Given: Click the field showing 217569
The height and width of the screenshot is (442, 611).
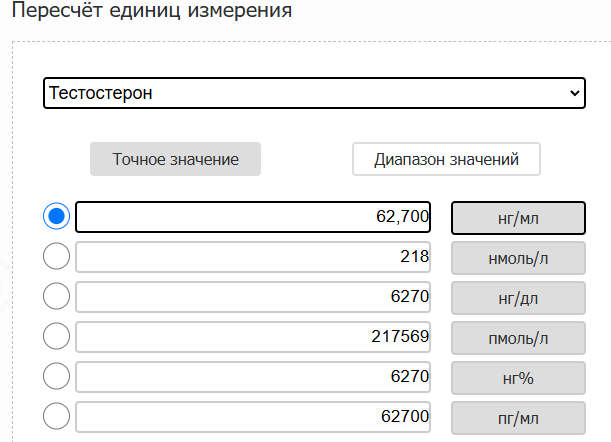Looking at the screenshot, I should tap(253, 337).
